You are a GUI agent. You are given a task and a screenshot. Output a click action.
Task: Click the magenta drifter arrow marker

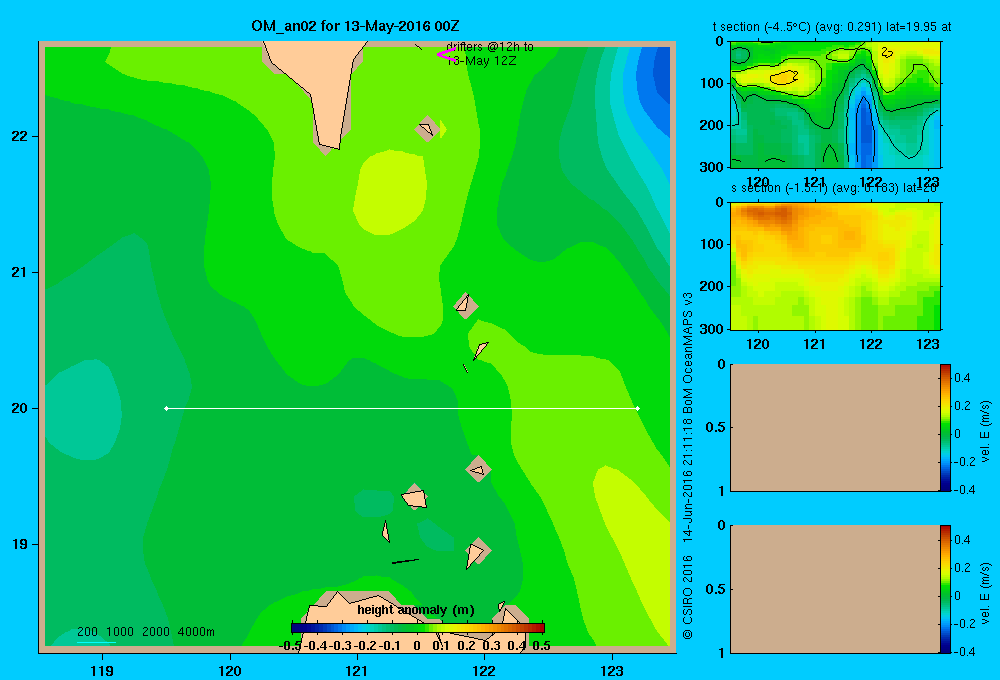coord(446,55)
